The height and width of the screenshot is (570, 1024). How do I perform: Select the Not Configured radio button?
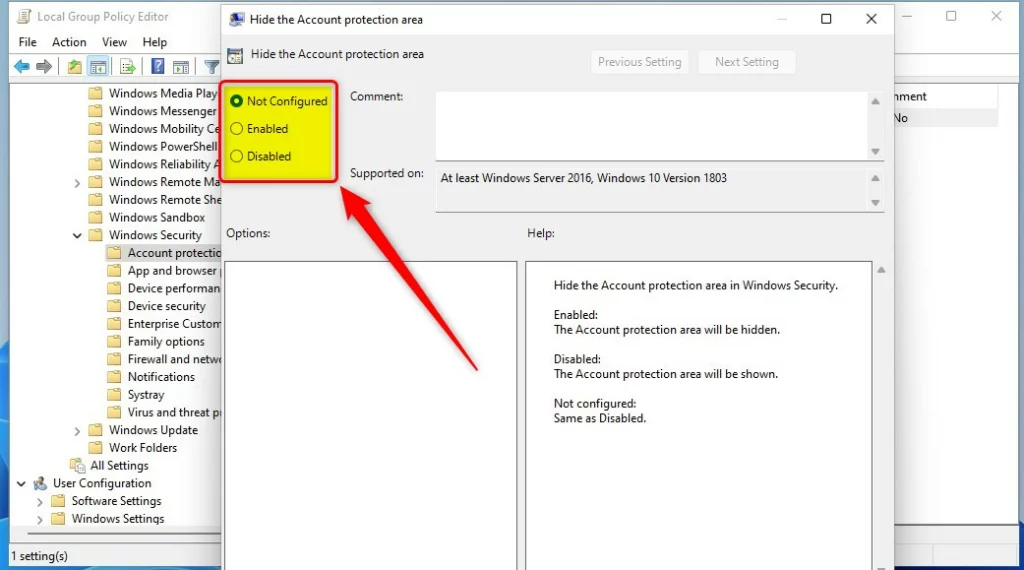(x=236, y=101)
